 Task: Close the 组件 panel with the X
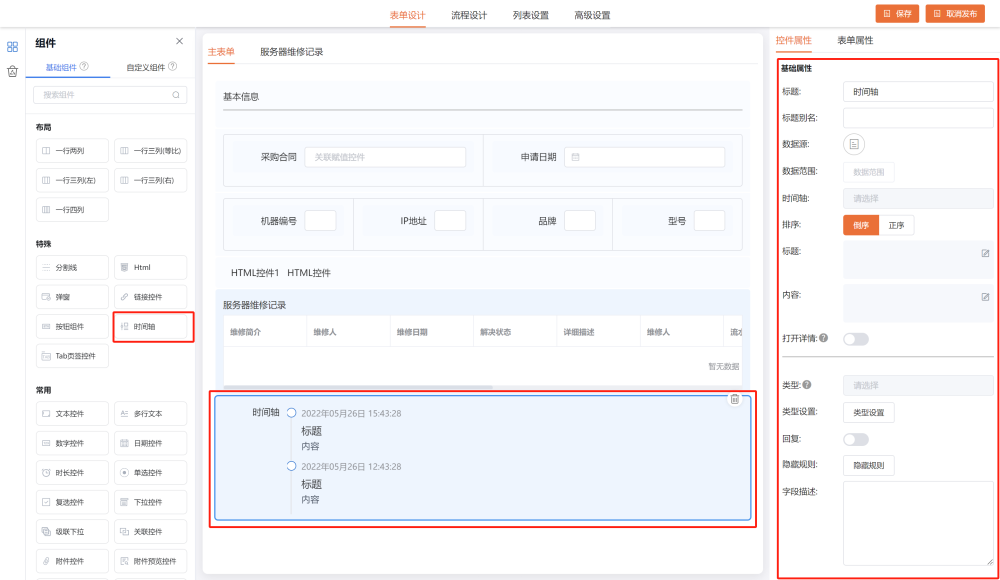pos(180,41)
